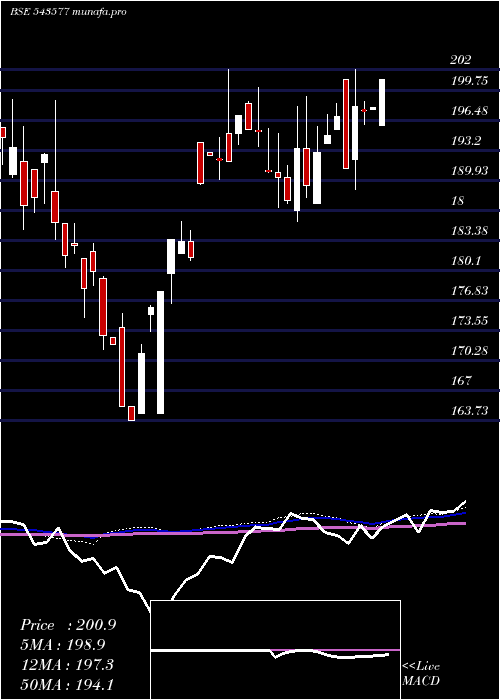
Task: Select the 193.2 price axis label
Action: [x=467, y=141]
